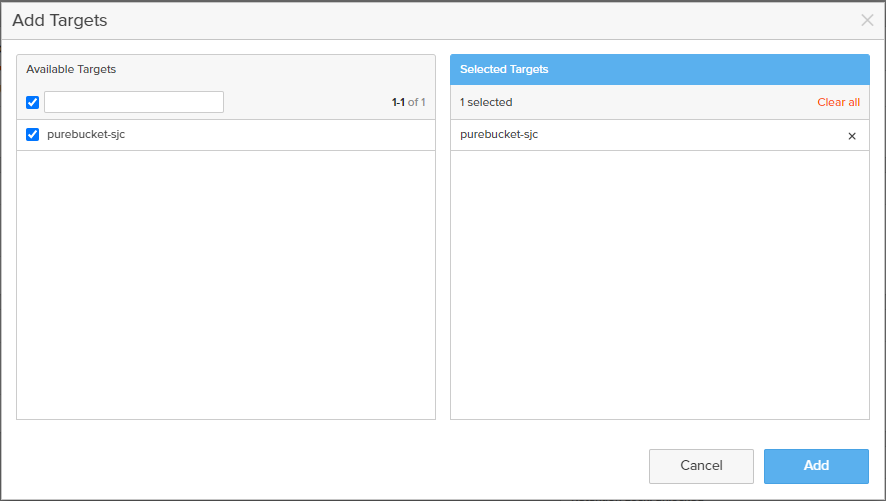Click the 1 selected status text
The image size is (886, 501).
pyautogui.click(x=486, y=102)
